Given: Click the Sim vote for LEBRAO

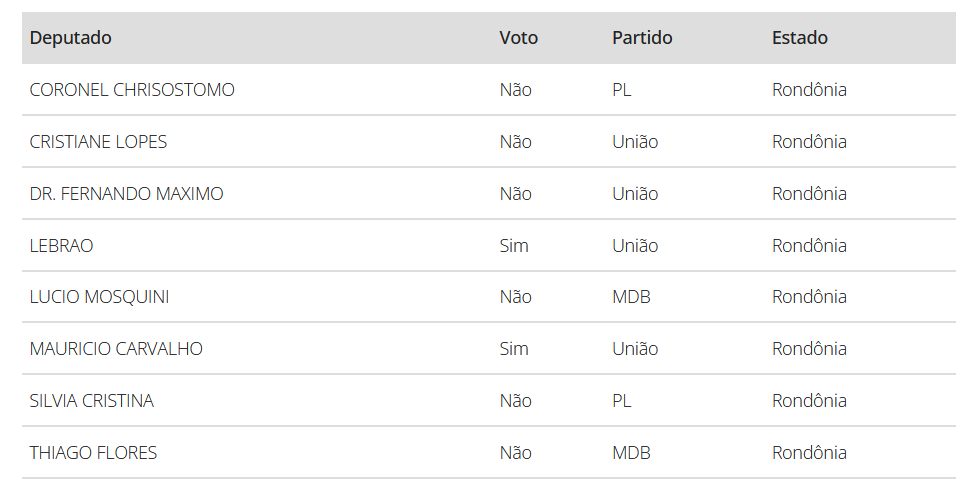Looking at the screenshot, I should [x=514, y=246].
